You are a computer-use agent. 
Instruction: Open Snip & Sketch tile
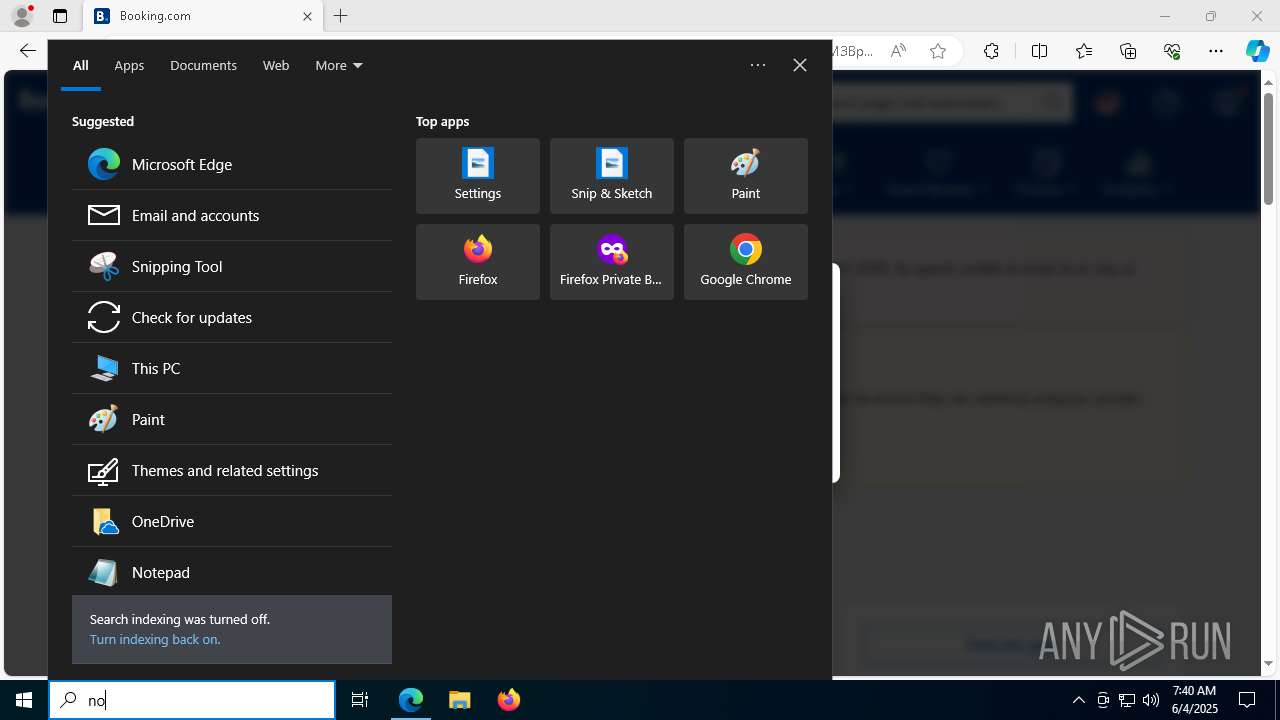click(612, 176)
